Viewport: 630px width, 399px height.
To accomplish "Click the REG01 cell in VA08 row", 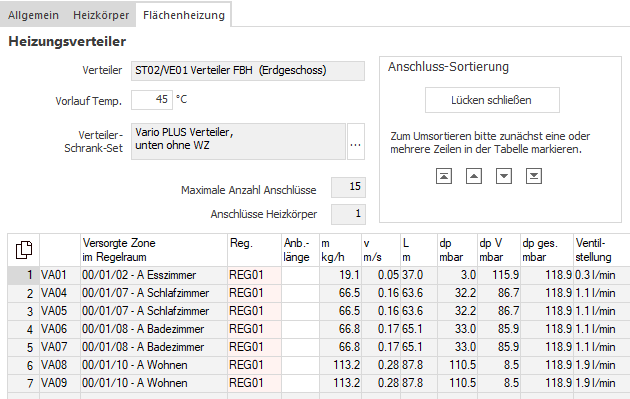I will click(x=254, y=365).
